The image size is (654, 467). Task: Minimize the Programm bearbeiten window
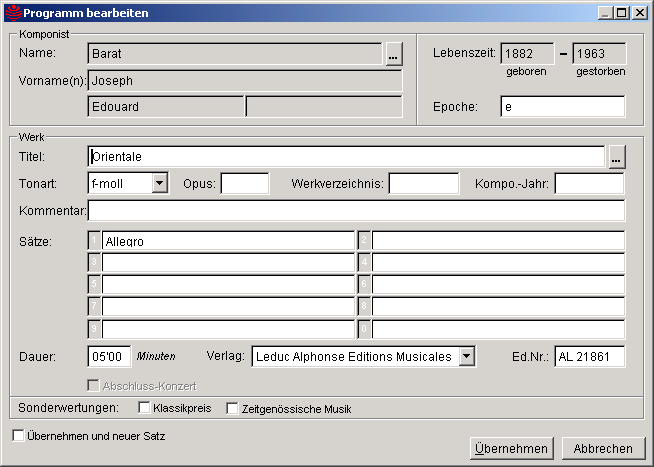click(x=606, y=13)
